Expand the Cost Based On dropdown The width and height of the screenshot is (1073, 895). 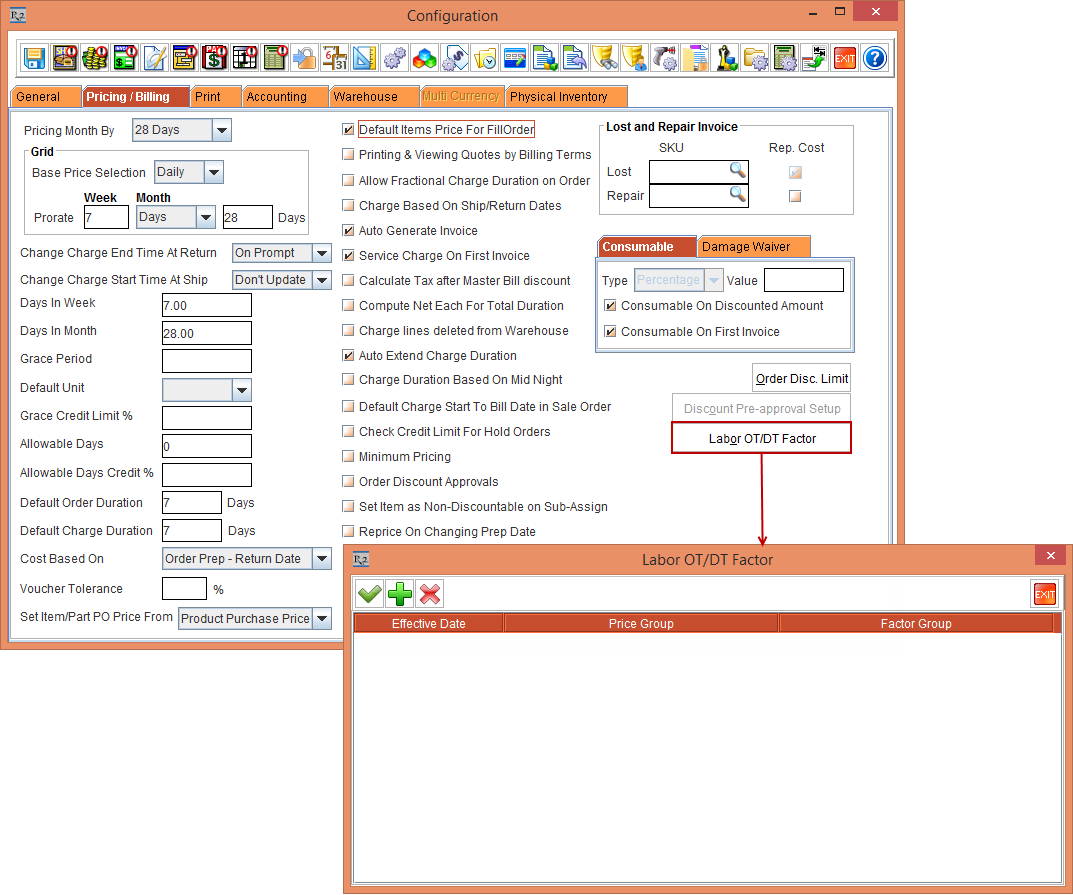321,558
